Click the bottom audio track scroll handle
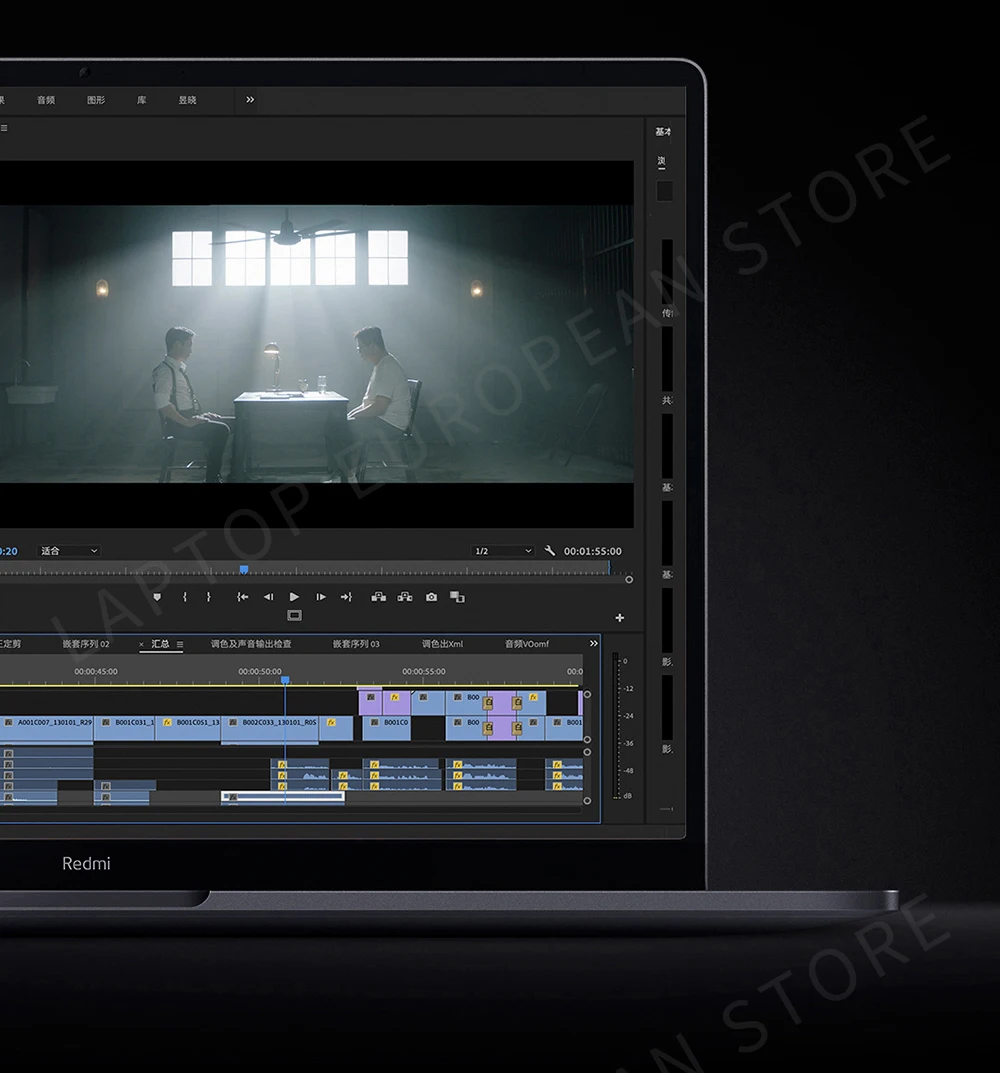 click(x=587, y=800)
